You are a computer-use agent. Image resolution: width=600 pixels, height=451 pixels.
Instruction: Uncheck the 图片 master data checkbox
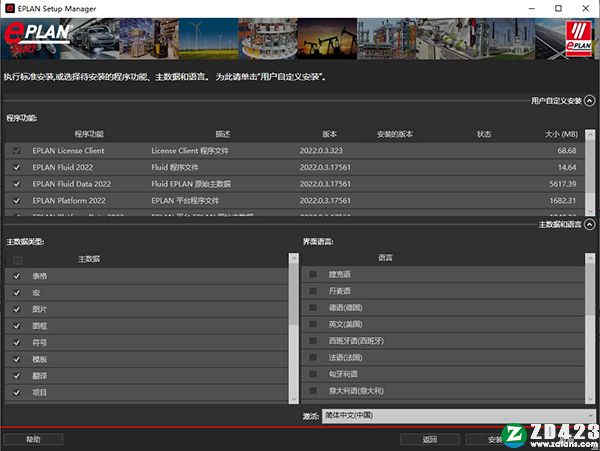(17, 309)
